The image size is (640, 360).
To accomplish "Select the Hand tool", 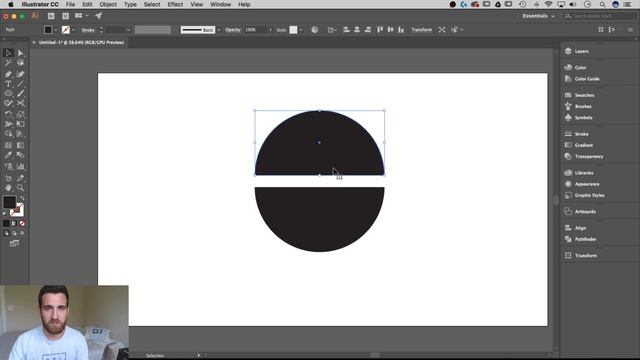I will (x=8, y=188).
